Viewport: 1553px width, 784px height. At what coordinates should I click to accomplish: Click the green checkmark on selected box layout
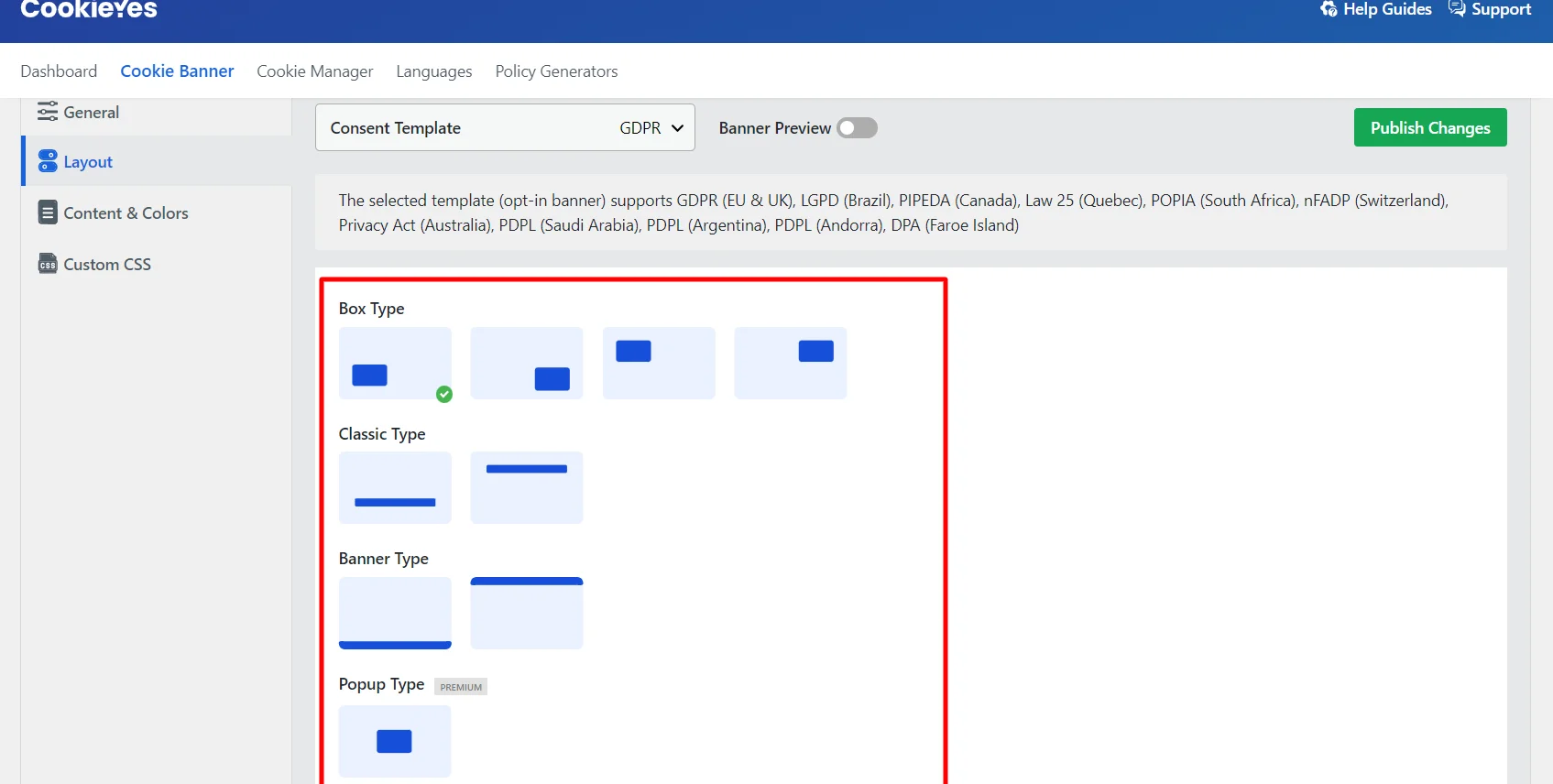[444, 394]
